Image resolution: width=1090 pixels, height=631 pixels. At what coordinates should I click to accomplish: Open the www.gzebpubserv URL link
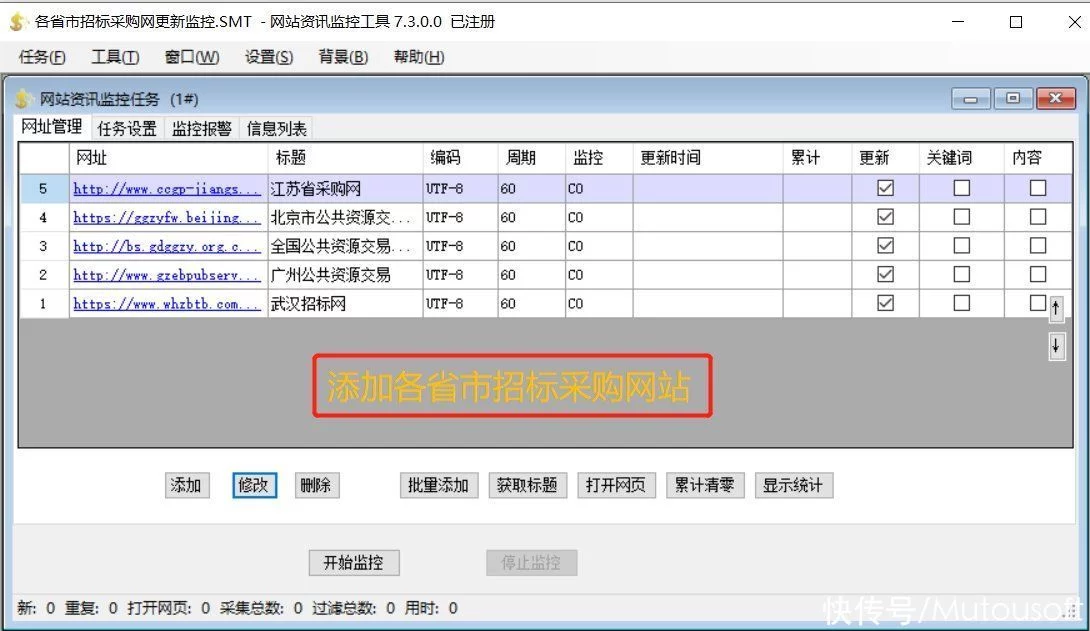166,275
